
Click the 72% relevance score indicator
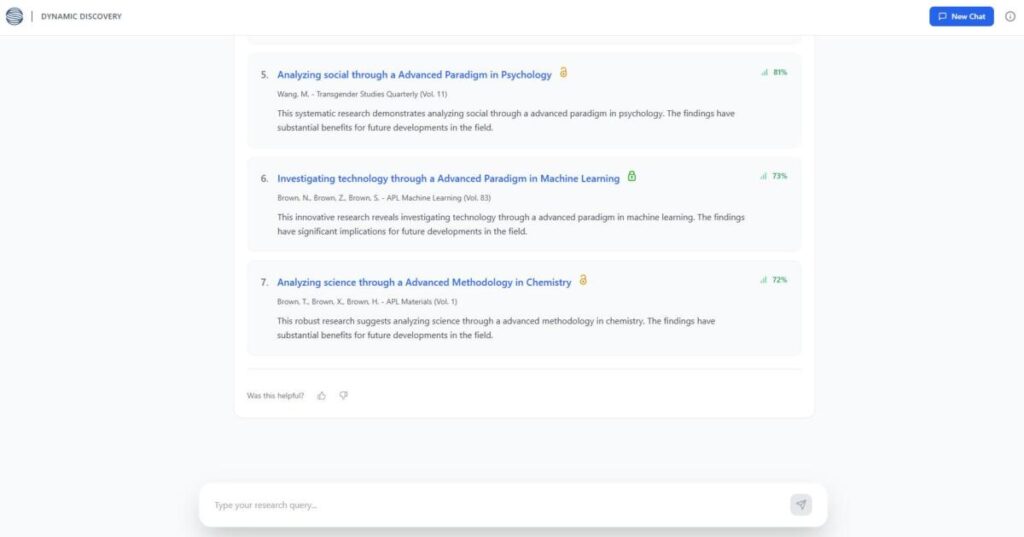(x=774, y=280)
